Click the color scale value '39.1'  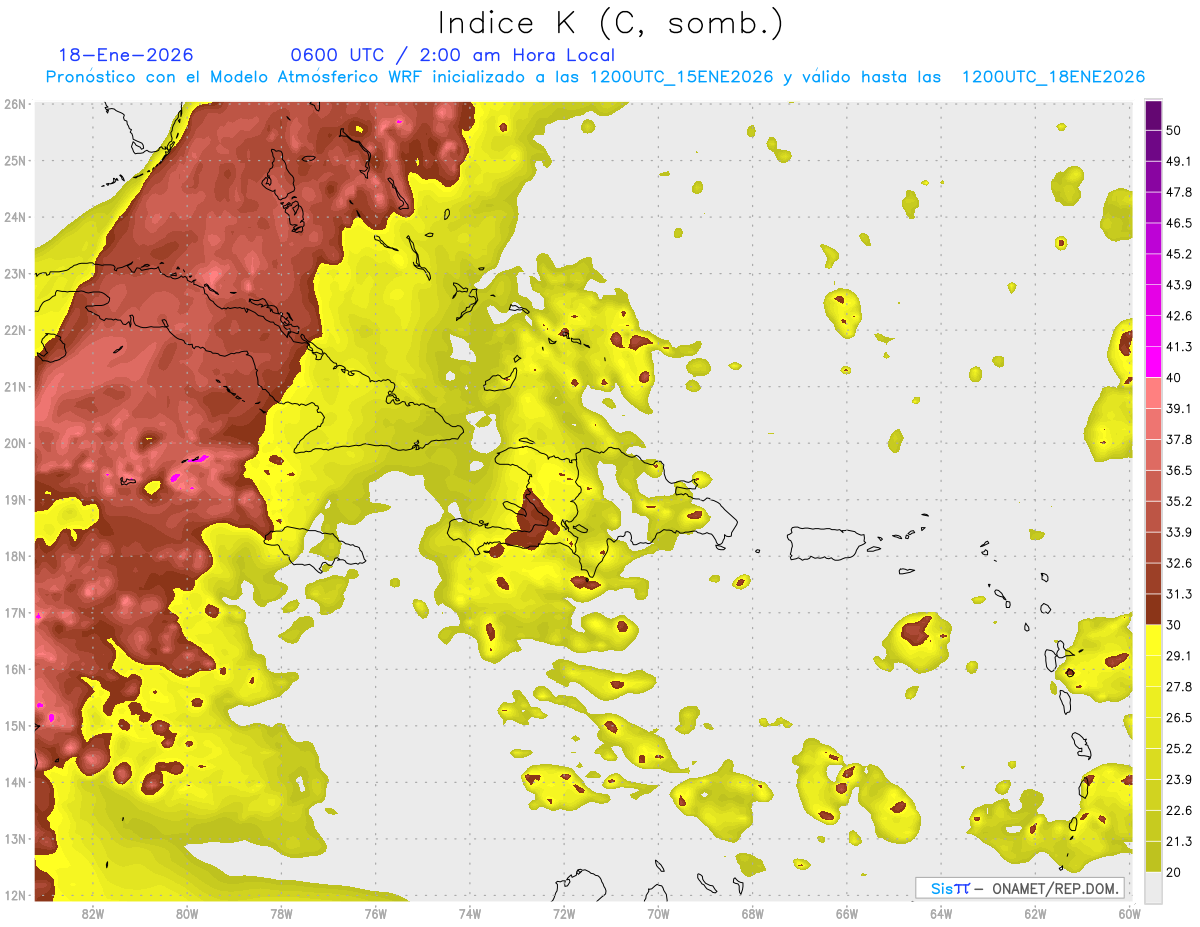click(x=1178, y=408)
